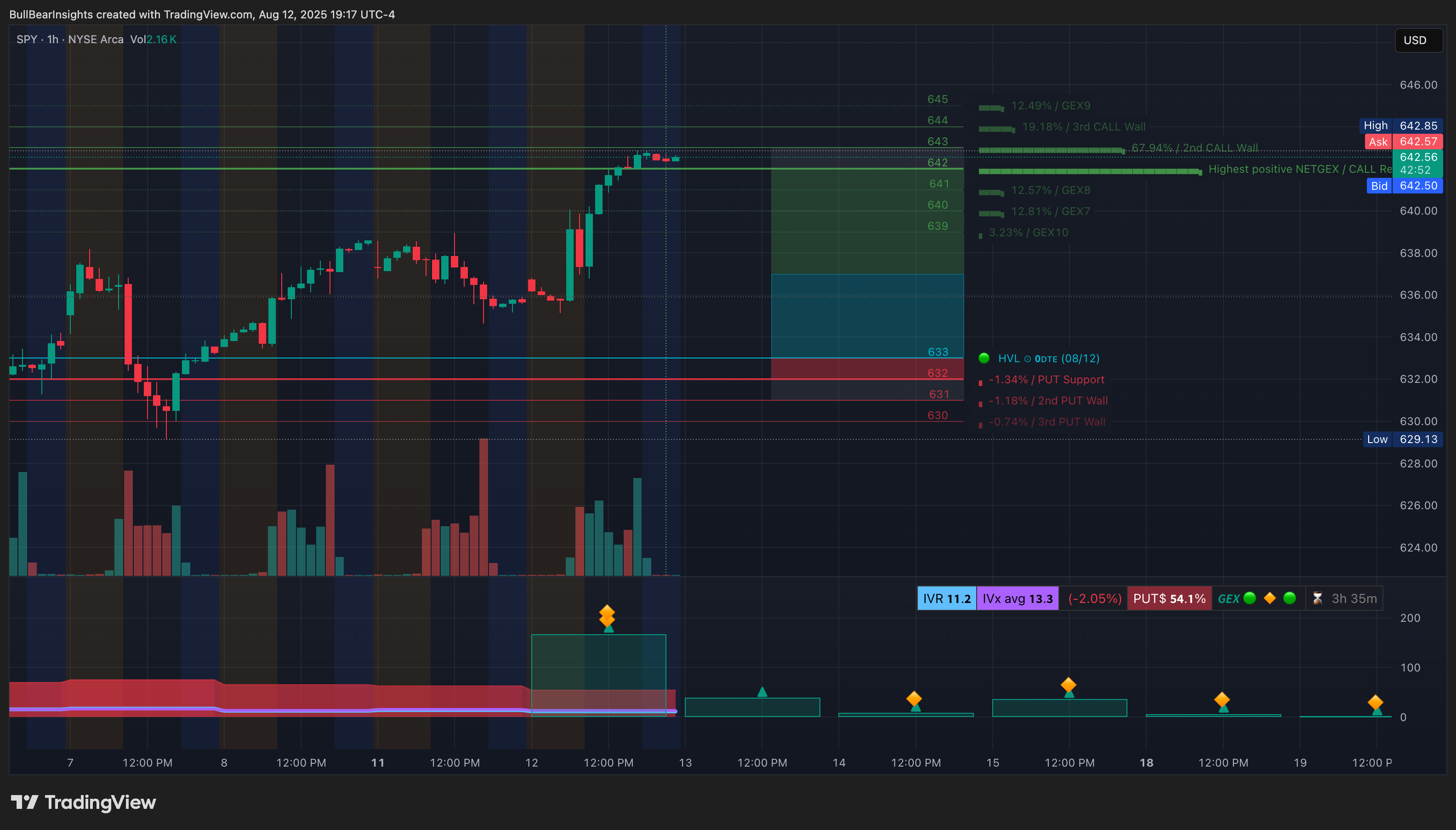Click the current price 642.56 countdown label
1456x830 pixels.
(x=1418, y=163)
